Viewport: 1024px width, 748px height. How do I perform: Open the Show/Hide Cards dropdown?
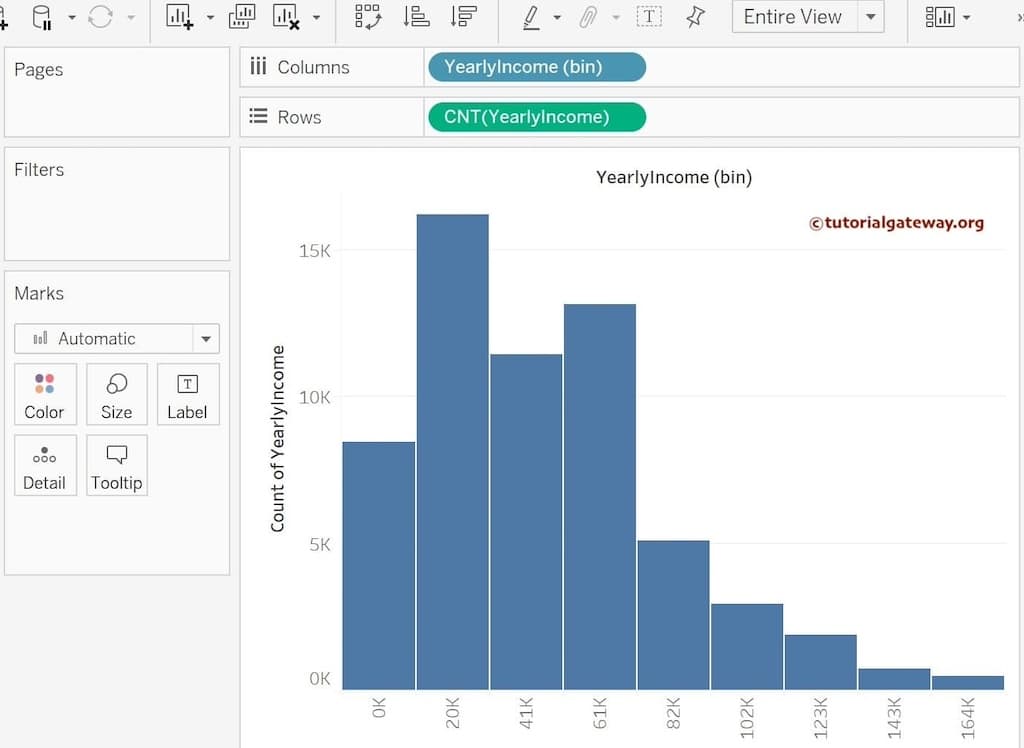coord(947,17)
